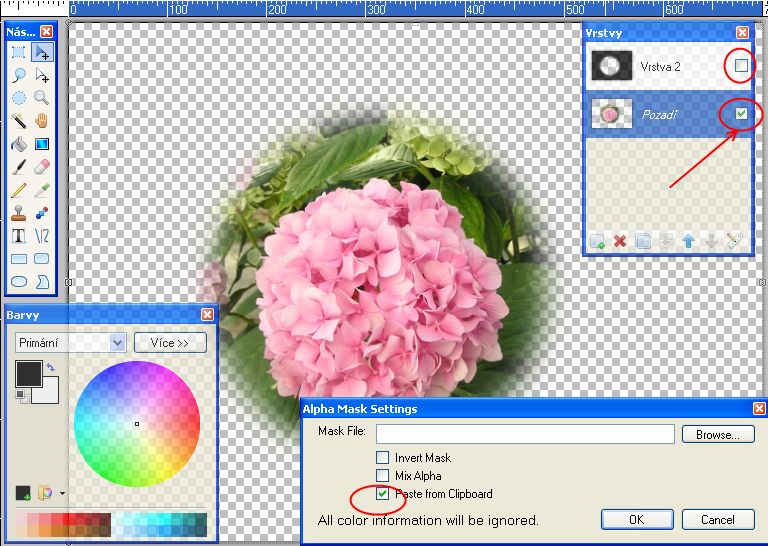
Task: Check the Mix Alpha option
Action: pyautogui.click(x=382, y=476)
